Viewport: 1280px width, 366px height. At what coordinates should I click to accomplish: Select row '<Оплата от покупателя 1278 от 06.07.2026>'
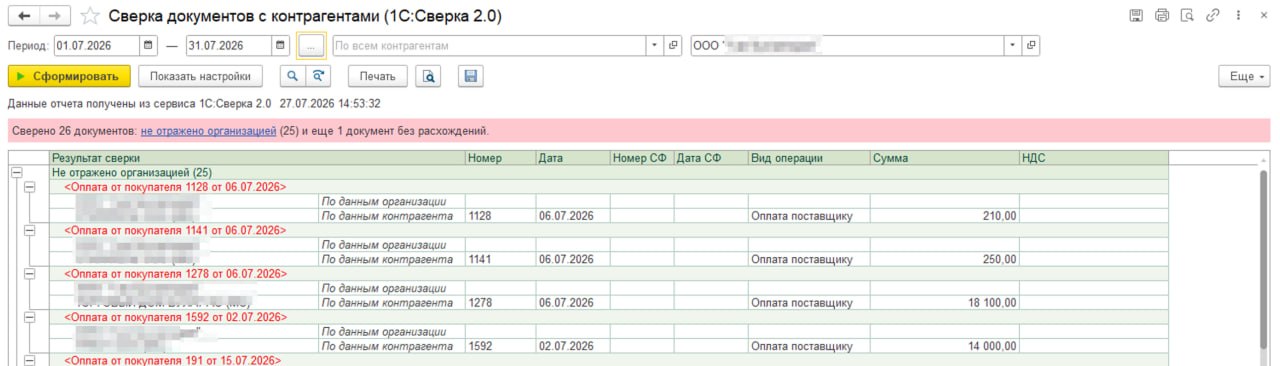click(175, 273)
